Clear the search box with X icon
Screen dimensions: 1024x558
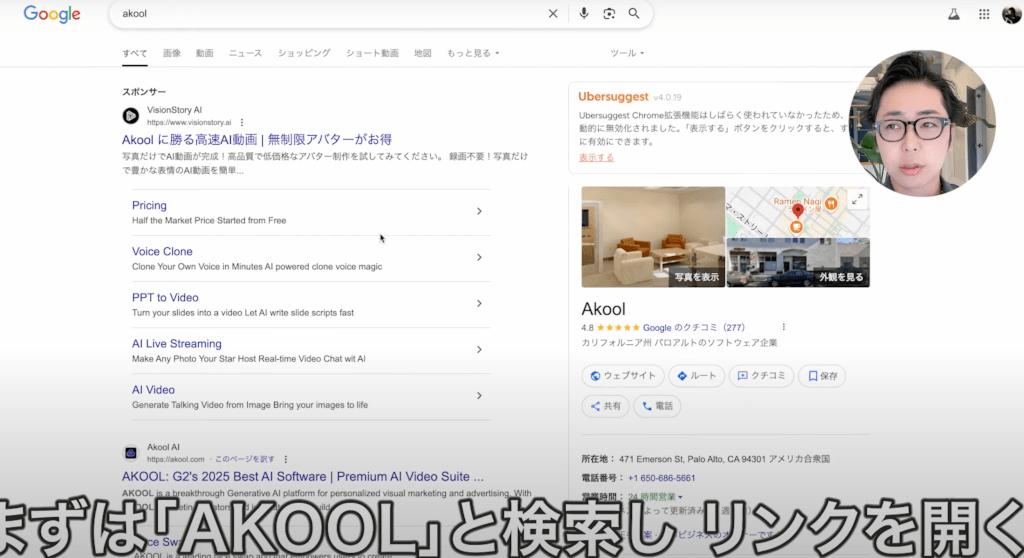click(x=553, y=14)
